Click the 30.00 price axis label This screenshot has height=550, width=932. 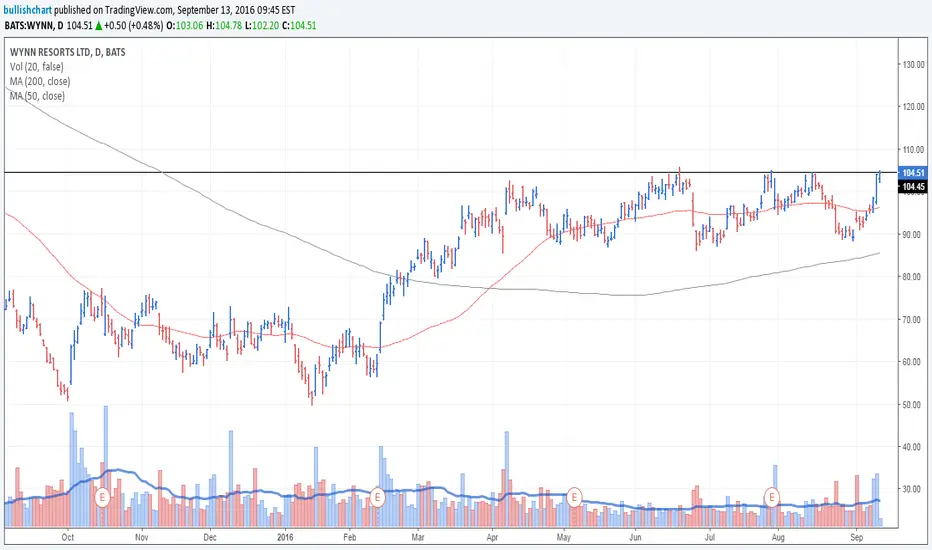click(914, 489)
